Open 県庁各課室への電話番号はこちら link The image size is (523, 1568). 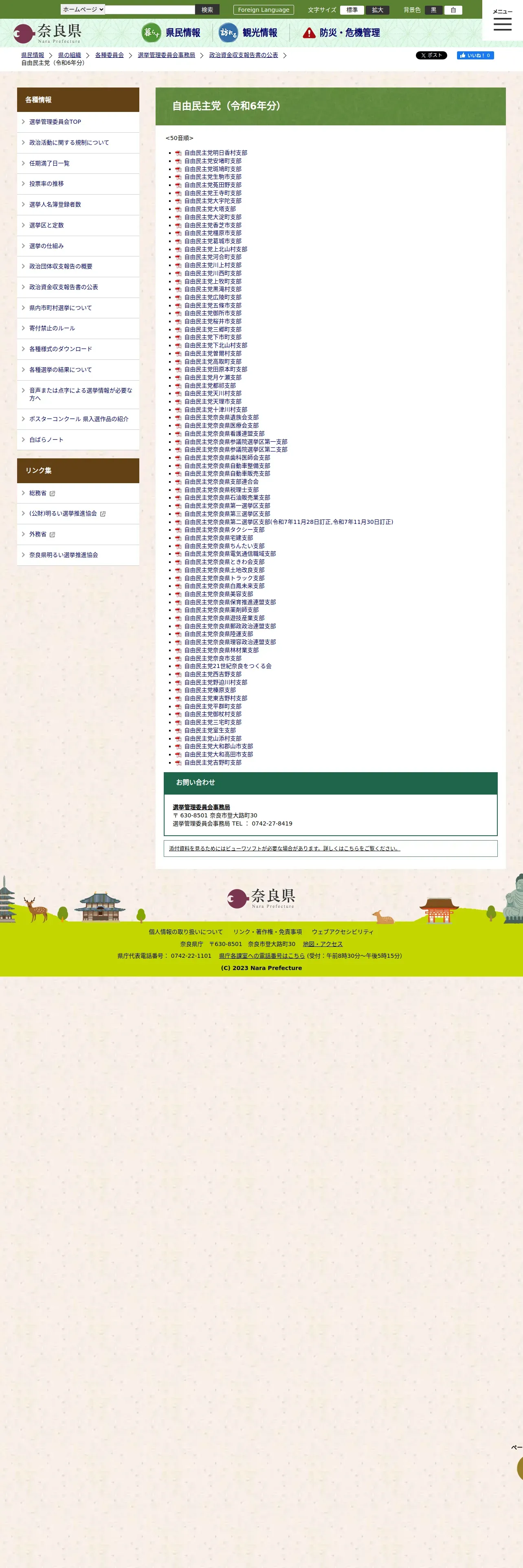(262, 956)
